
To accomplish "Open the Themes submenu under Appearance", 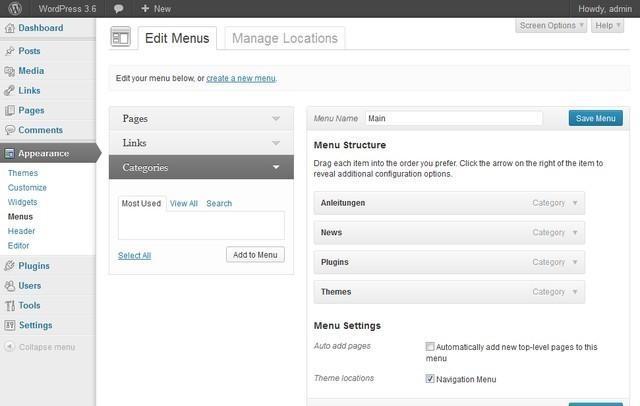I will point(23,173).
